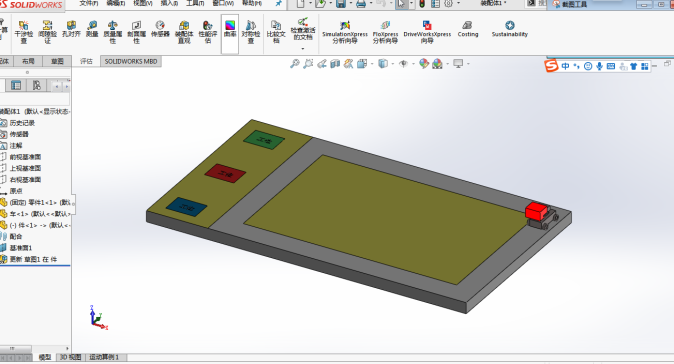The height and width of the screenshot is (364, 674).
Task: Launch SimulationXpress analysis wizard
Action: tap(345, 32)
